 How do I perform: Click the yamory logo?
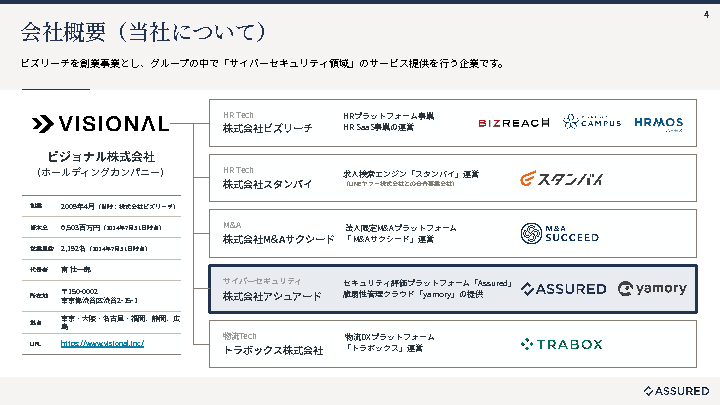click(x=653, y=289)
